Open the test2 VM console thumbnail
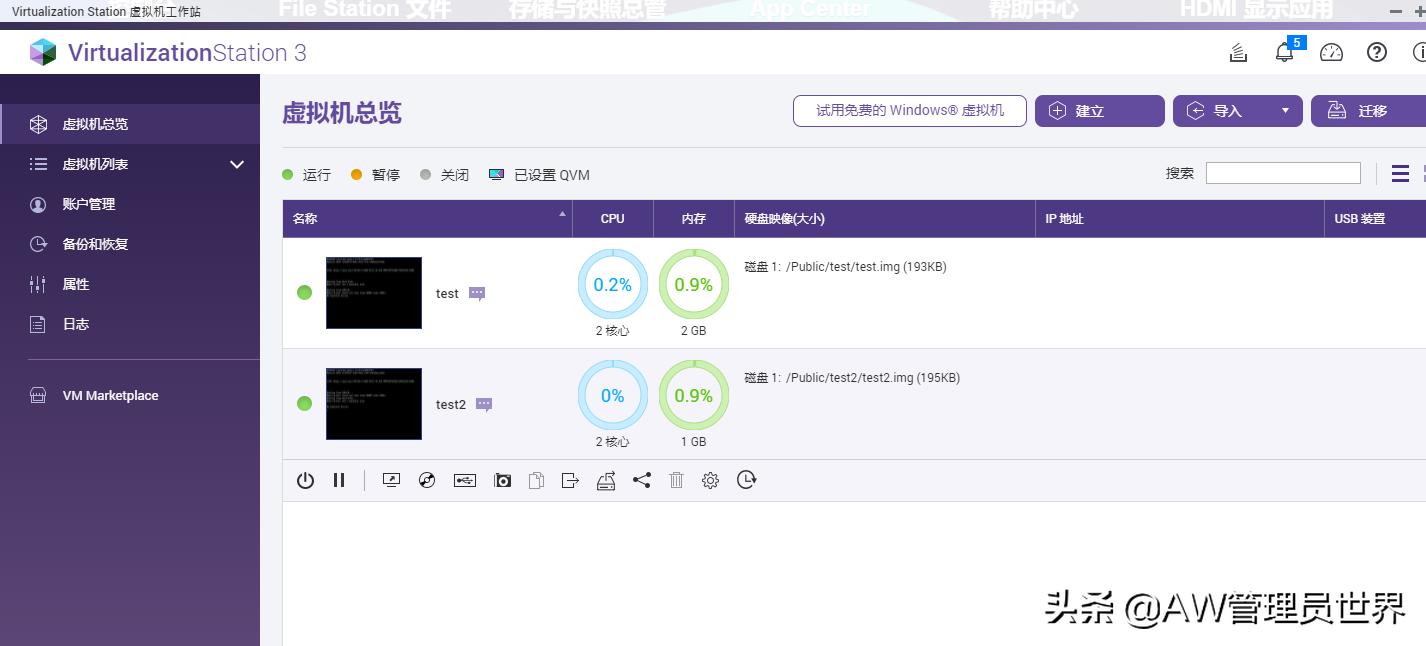Viewport: 1426px width, 646px height. 374,404
